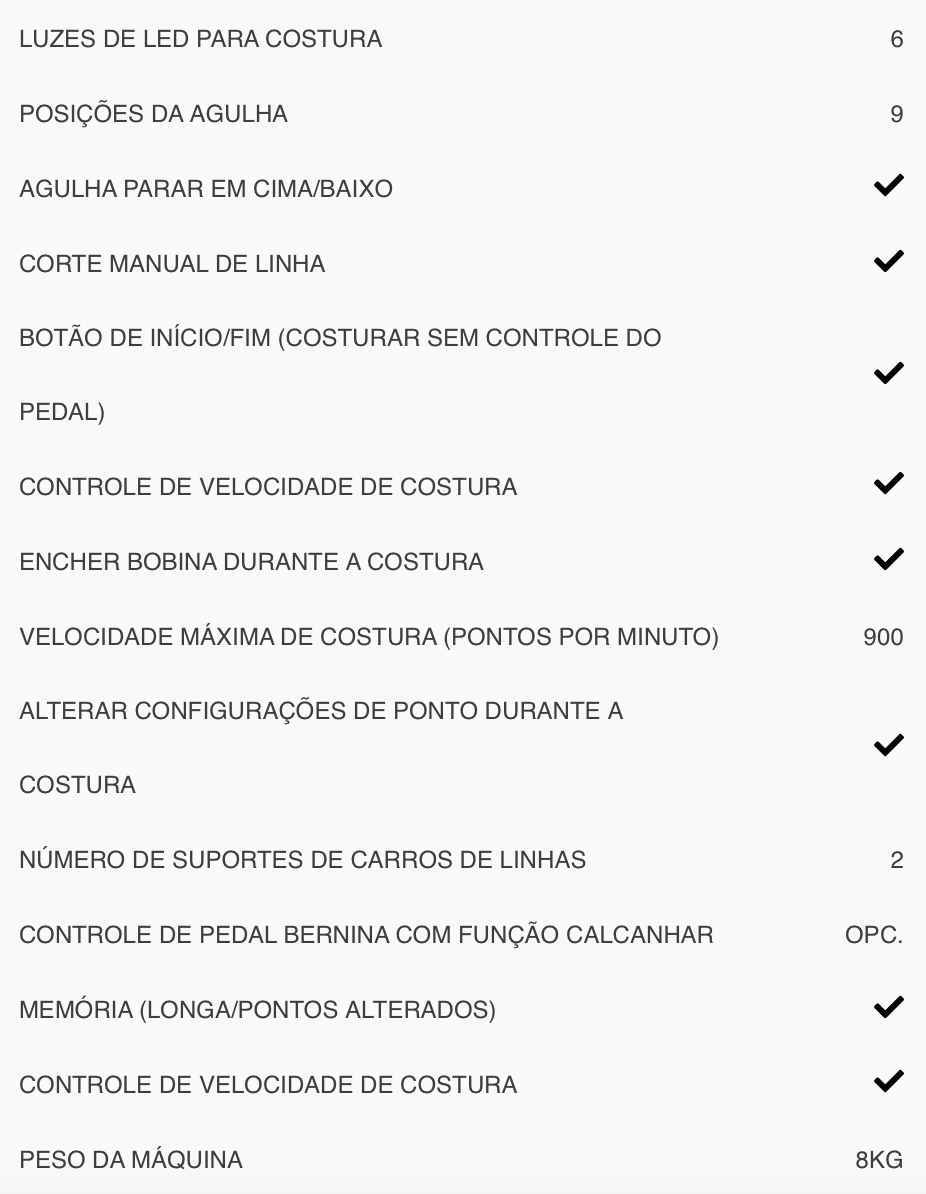Select the 8KG machine weight value
This screenshot has height=1194, width=926.
(879, 1160)
